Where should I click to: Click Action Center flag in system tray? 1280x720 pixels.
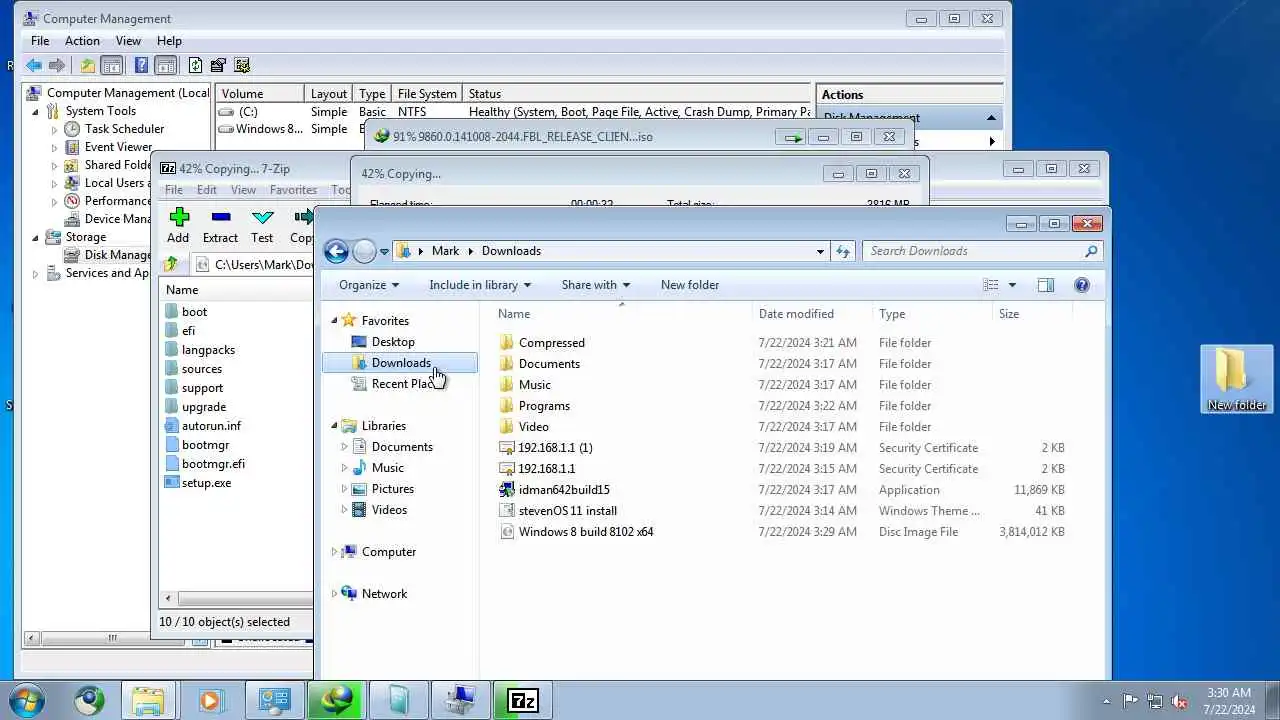tap(1130, 701)
